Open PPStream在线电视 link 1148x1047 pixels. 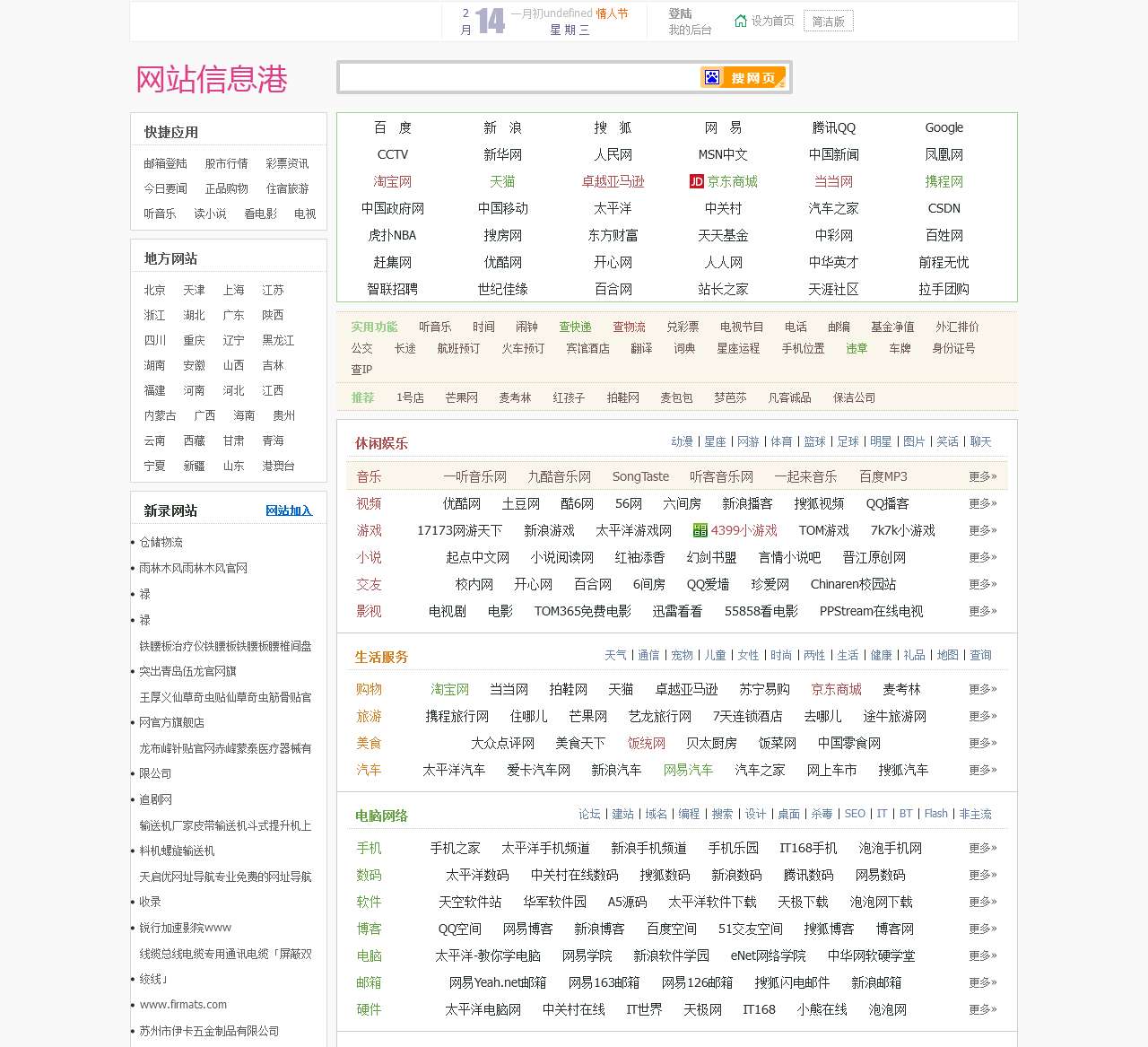pos(871,611)
